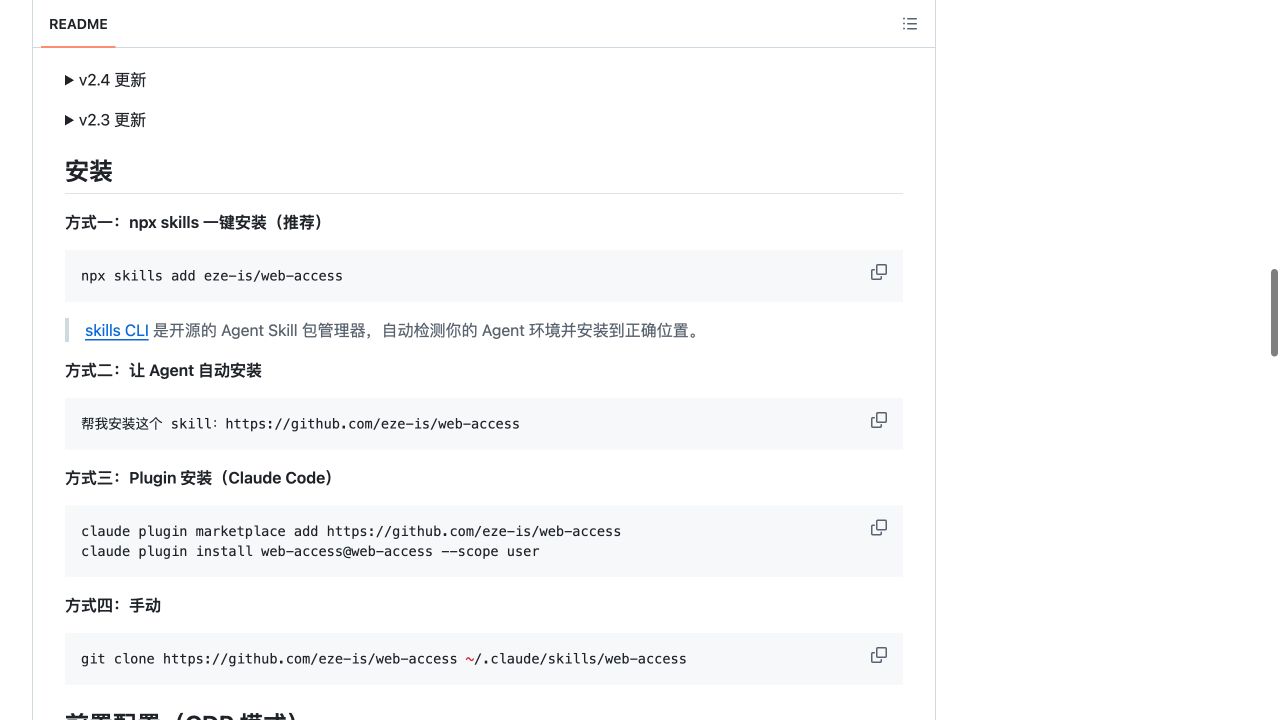The width and height of the screenshot is (1280, 720).
Task: Click the 方式三：Plugin 安装 heading
Action: tap(203, 478)
